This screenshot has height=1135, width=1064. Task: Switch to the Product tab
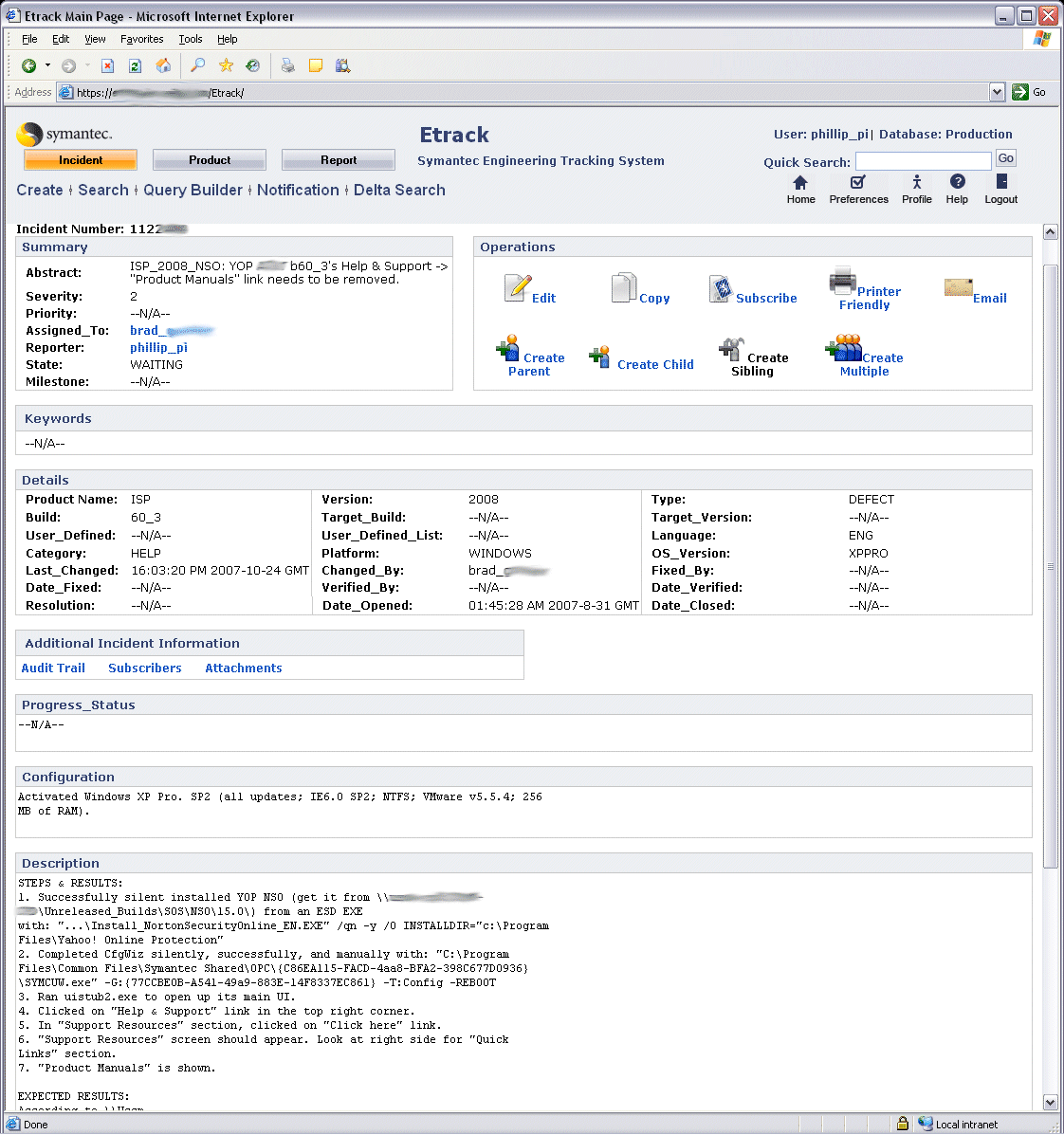[210, 160]
